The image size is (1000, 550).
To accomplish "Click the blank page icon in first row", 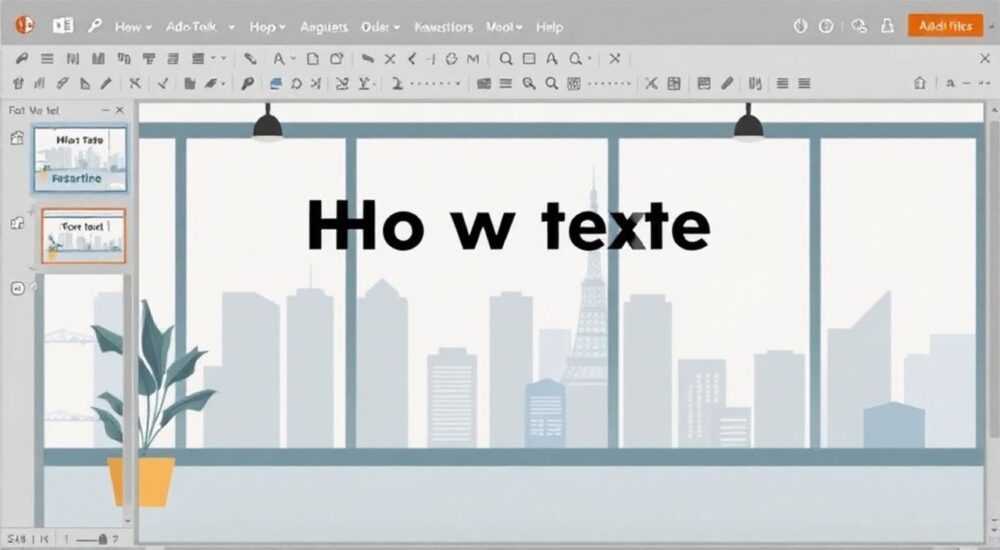I will pos(312,59).
